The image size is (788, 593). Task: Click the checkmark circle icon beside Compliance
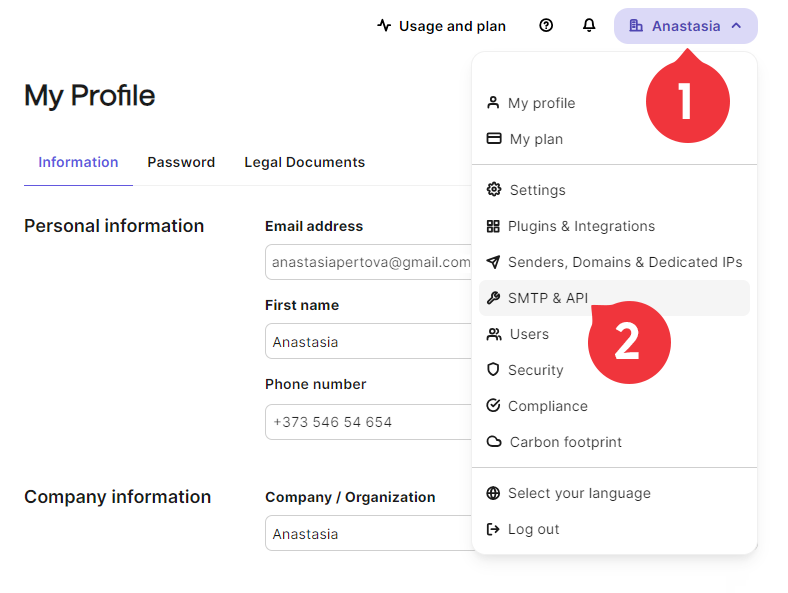click(493, 405)
